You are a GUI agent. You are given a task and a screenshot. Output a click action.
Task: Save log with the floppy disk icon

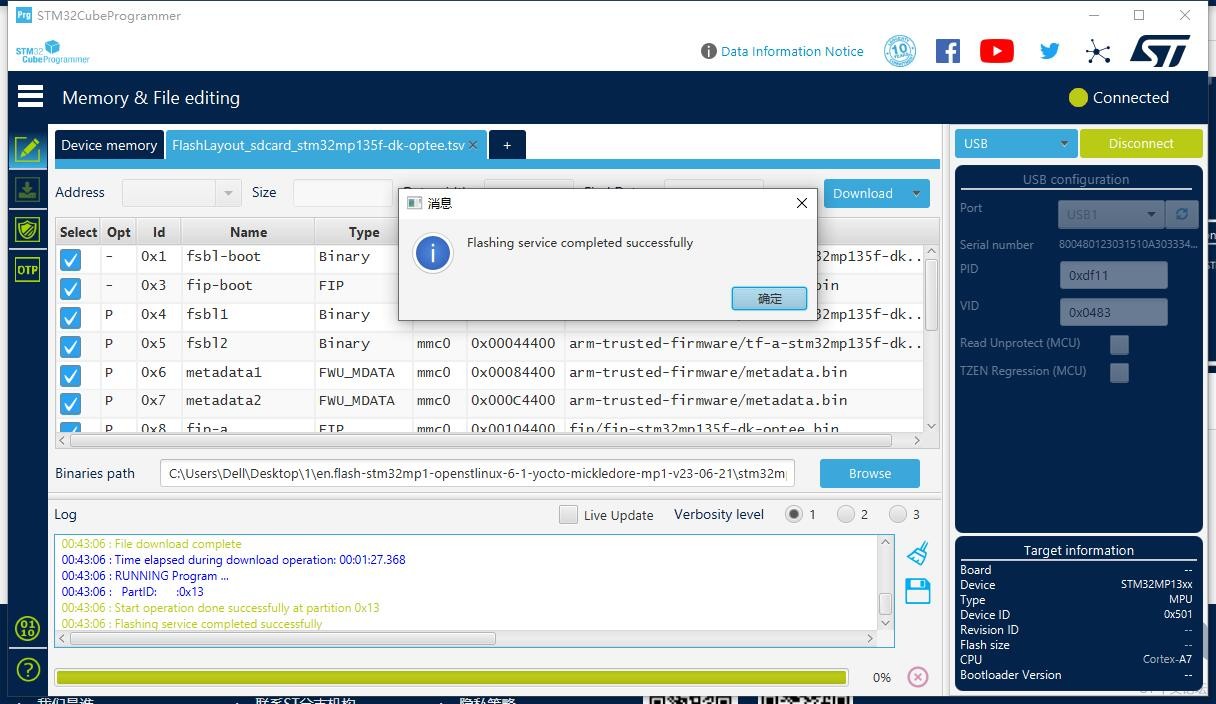tap(917, 591)
